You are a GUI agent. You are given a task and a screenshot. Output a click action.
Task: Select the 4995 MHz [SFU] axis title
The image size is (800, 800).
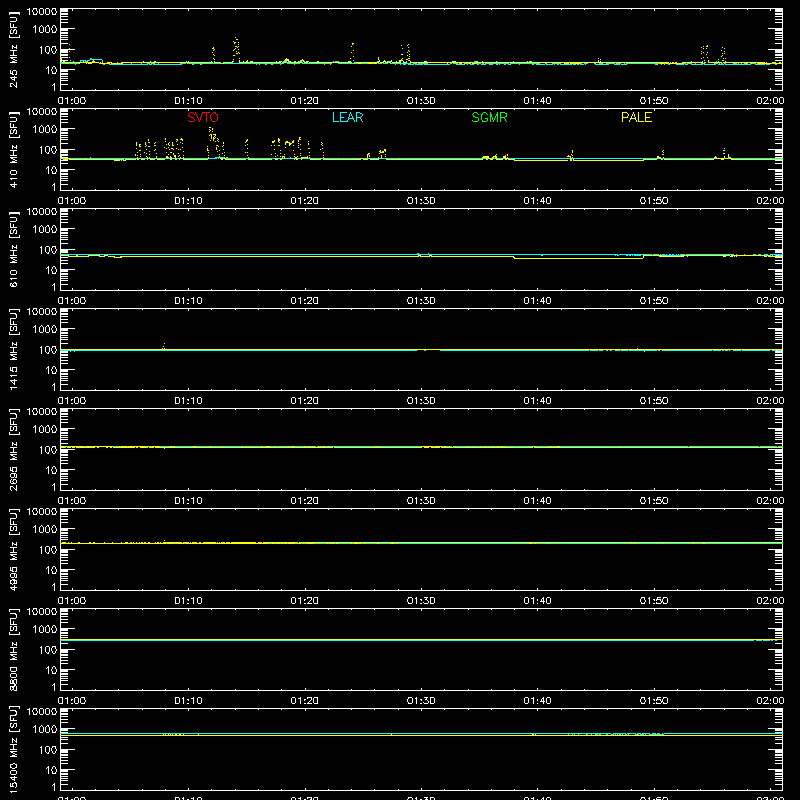click(13, 549)
